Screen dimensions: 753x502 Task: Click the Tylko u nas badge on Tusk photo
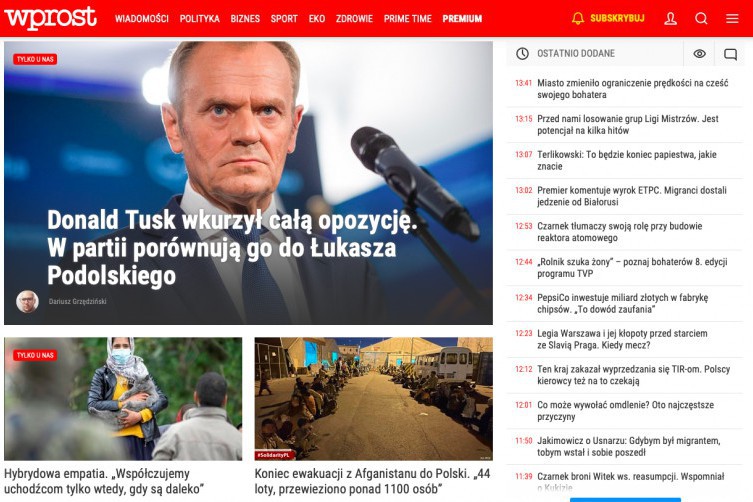point(35,59)
